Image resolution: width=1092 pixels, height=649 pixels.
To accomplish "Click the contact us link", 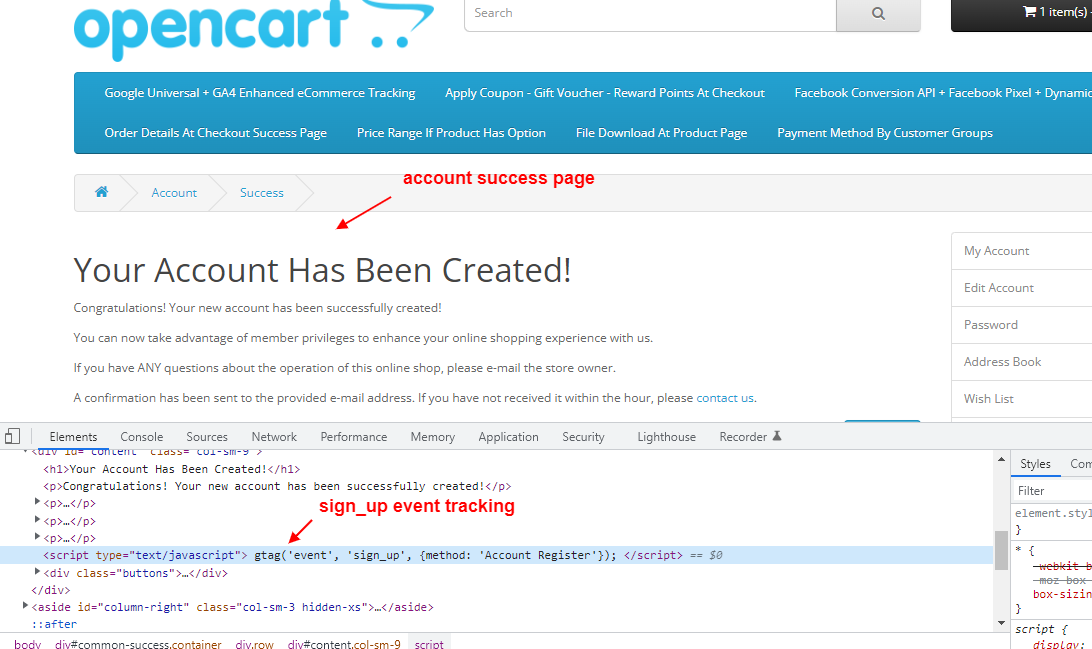I will click(725, 398).
